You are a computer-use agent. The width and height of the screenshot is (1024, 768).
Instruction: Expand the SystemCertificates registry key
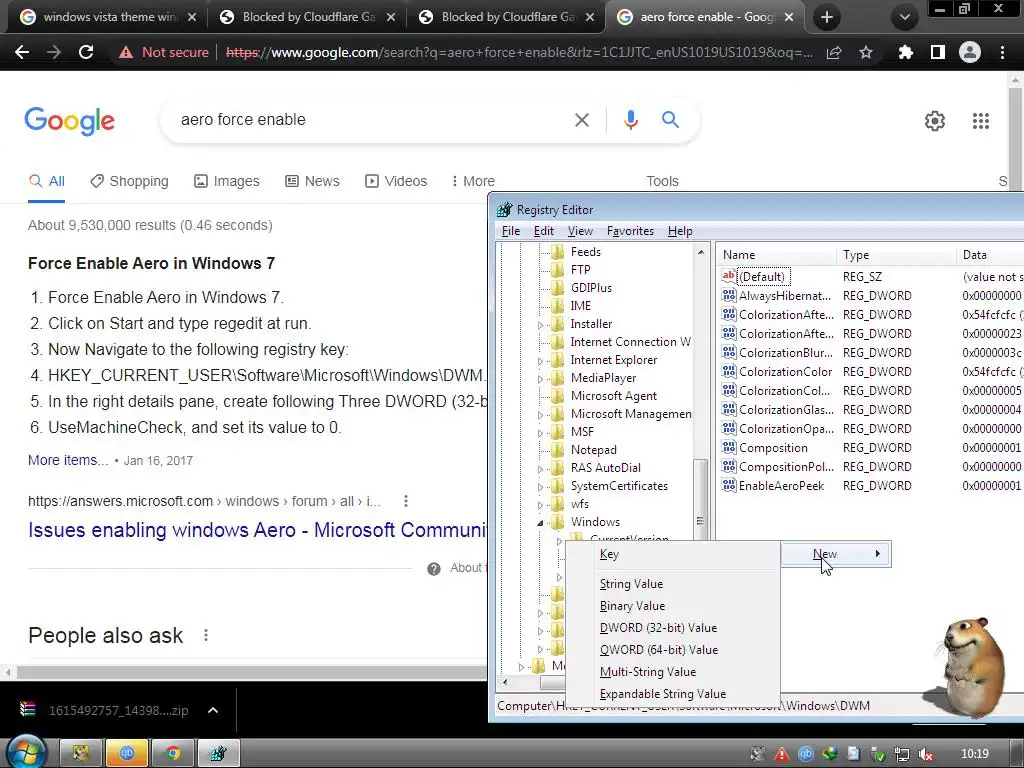pyautogui.click(x=540, y=487)
